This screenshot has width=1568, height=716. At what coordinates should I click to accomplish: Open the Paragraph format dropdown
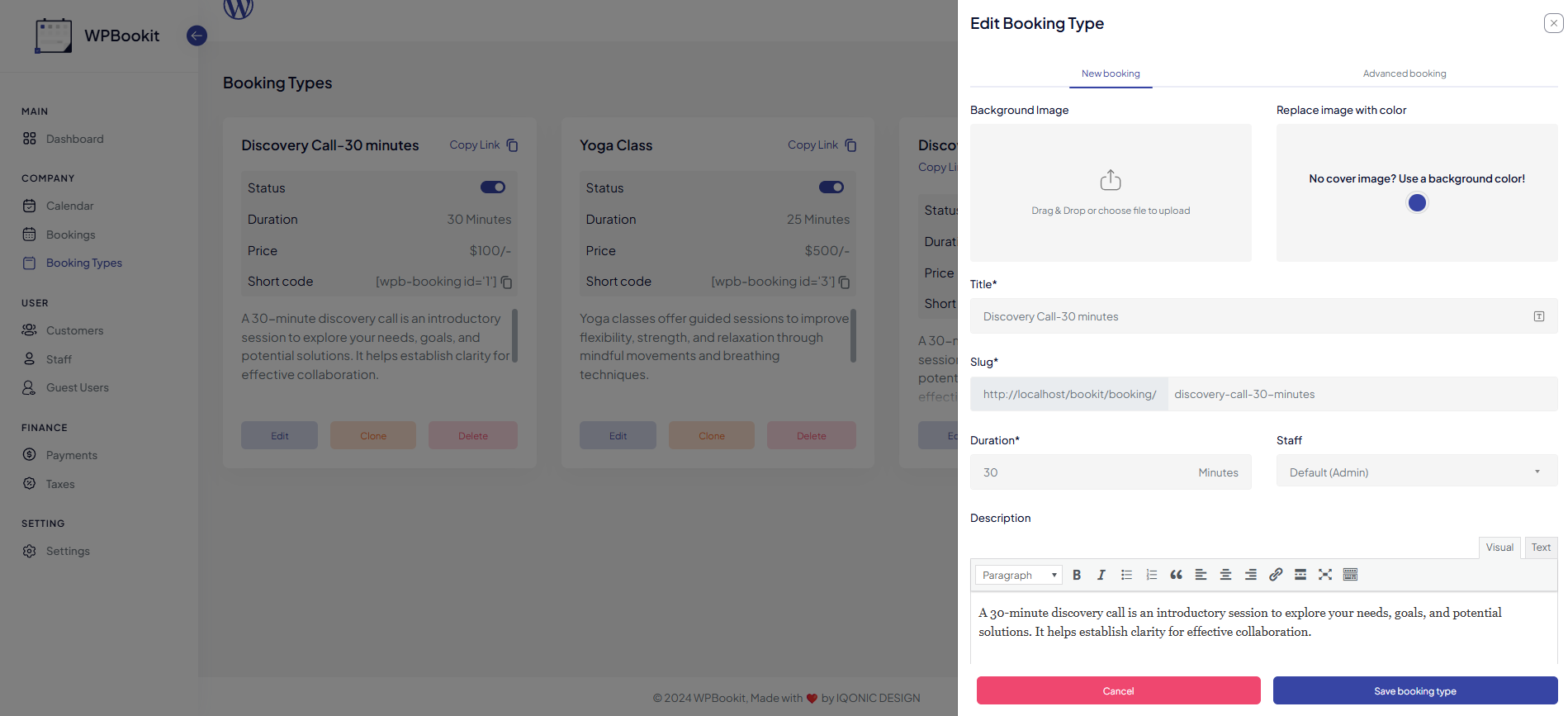1019,575
